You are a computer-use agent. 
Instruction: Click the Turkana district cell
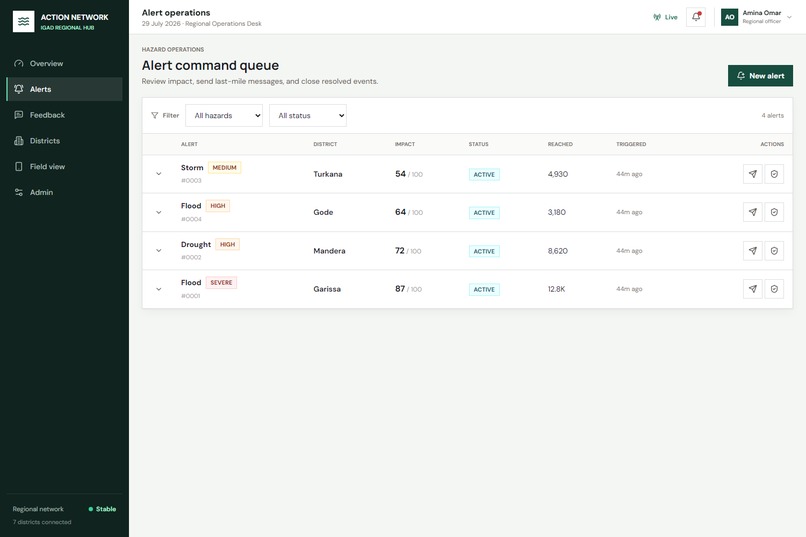tap(328, 174)
